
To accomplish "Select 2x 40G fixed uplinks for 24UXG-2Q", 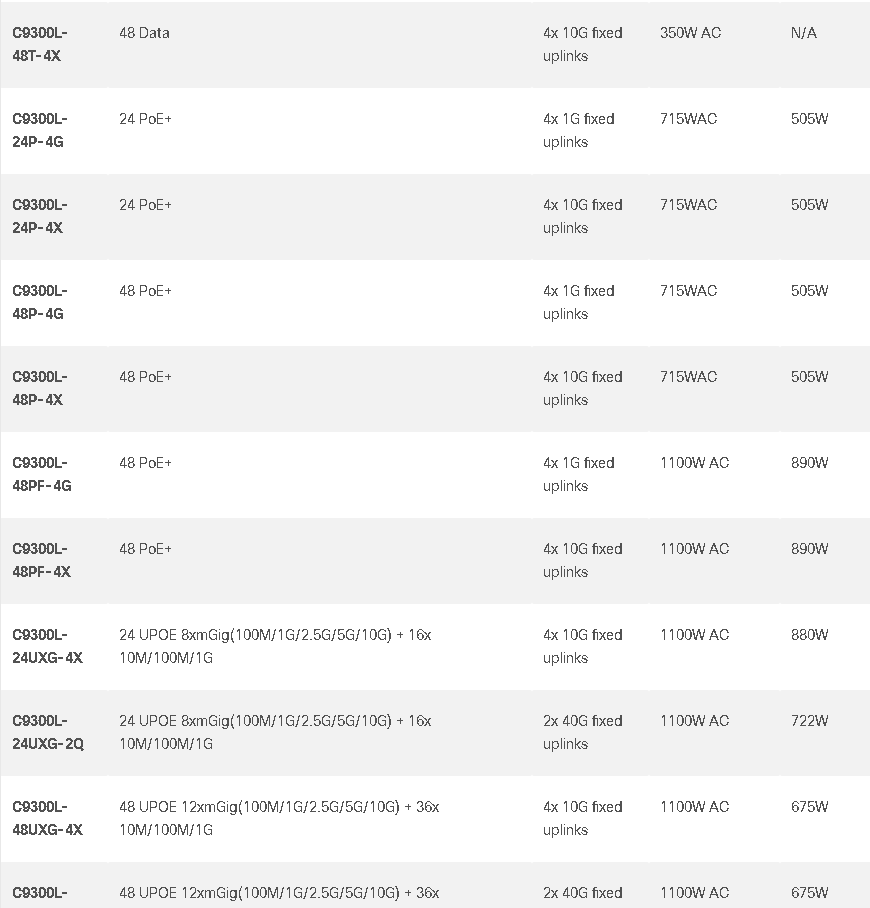I will click(583, 733).
